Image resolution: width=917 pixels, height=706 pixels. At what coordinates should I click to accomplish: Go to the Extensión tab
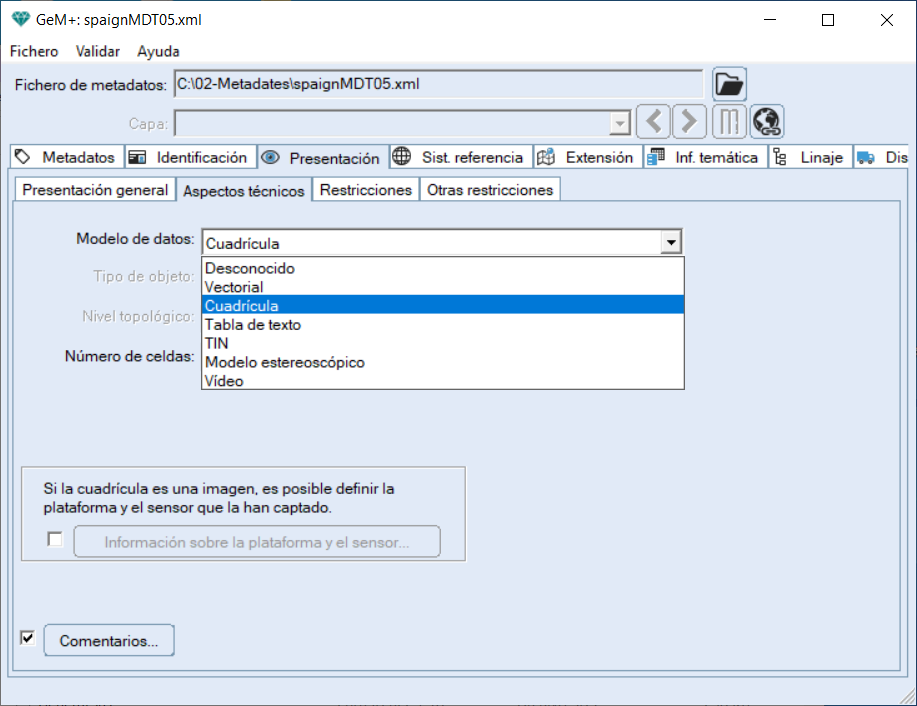point(587,157)
